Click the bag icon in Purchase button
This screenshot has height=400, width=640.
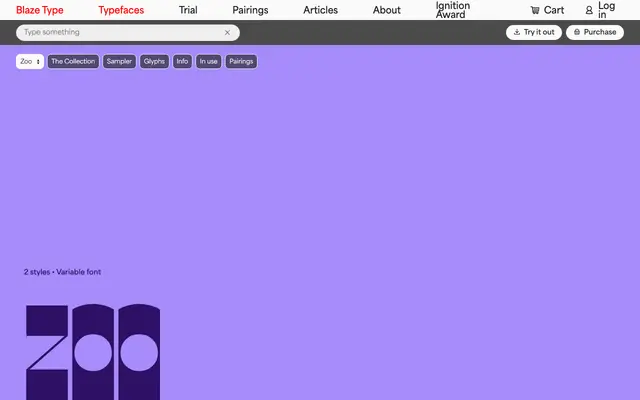(577, 32)
